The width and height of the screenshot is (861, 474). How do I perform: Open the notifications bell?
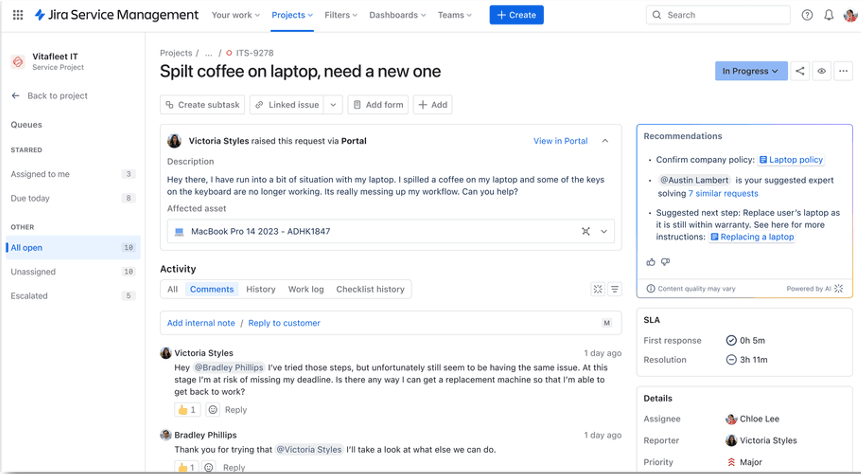tap(829, 15)
